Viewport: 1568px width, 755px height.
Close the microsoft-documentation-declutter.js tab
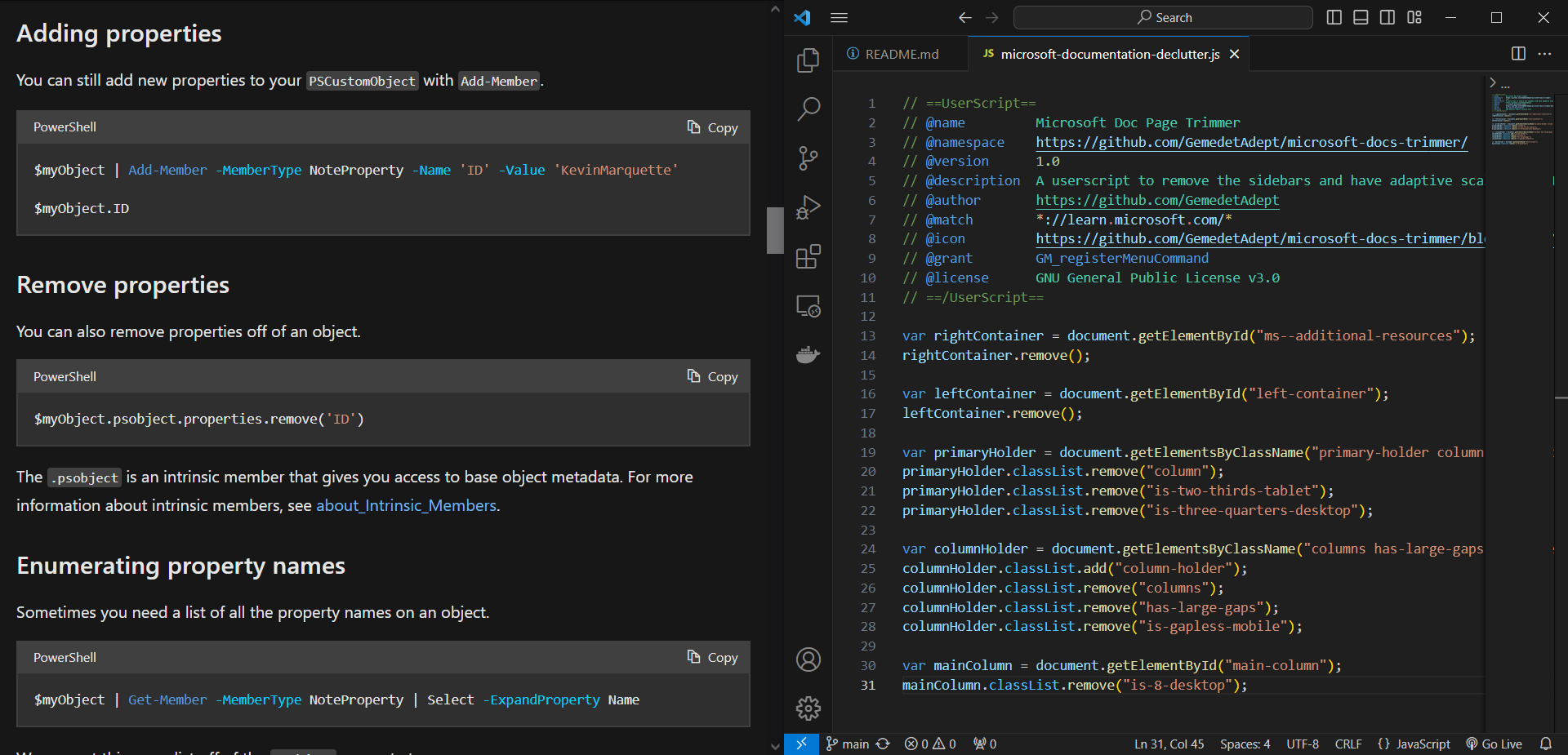[1235, 54]
